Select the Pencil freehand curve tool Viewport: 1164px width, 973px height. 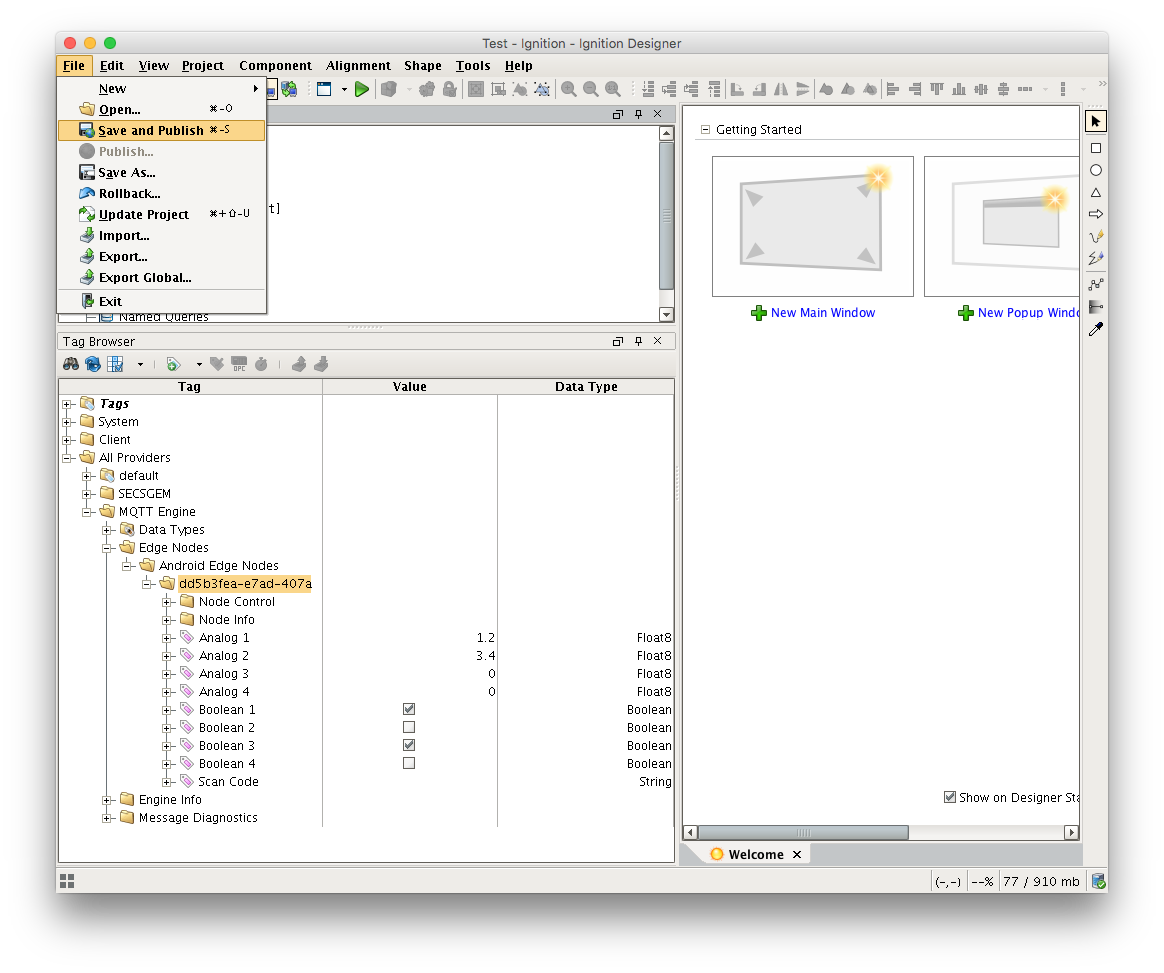click(x=1096, y=237)
